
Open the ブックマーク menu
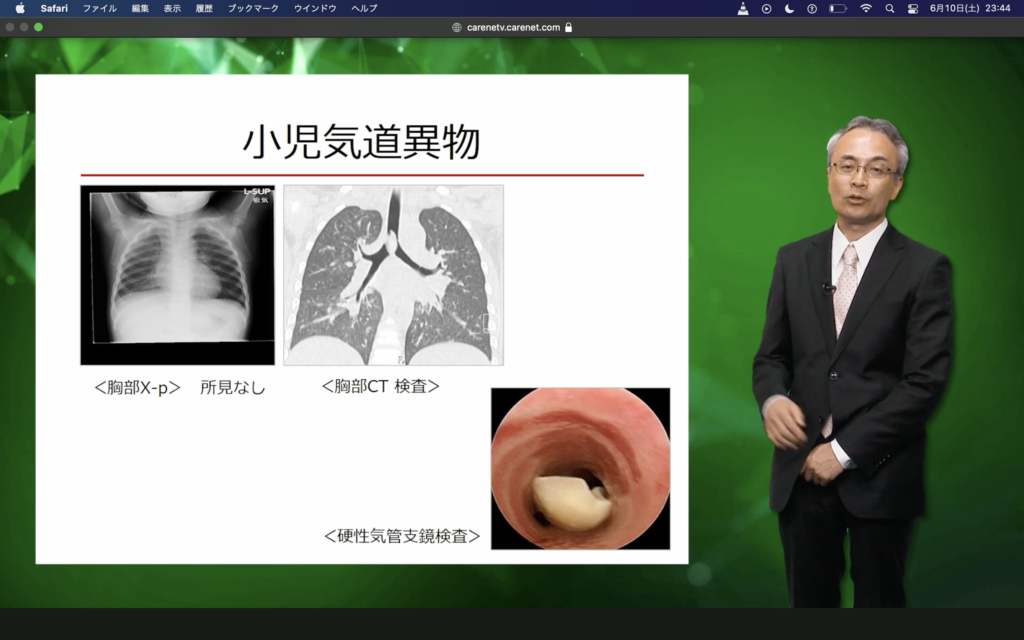253,8
